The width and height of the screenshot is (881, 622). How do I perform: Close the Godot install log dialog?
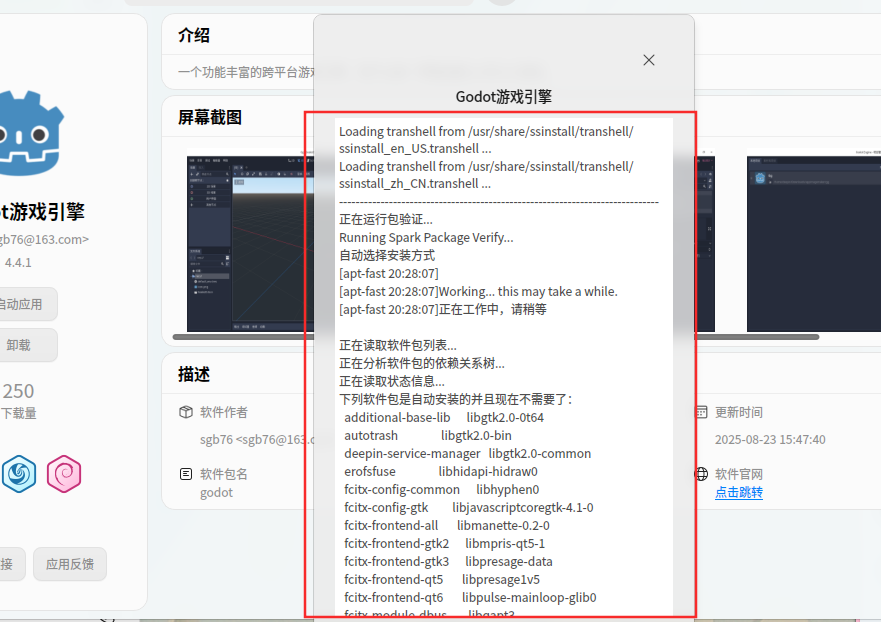(648, 60)
